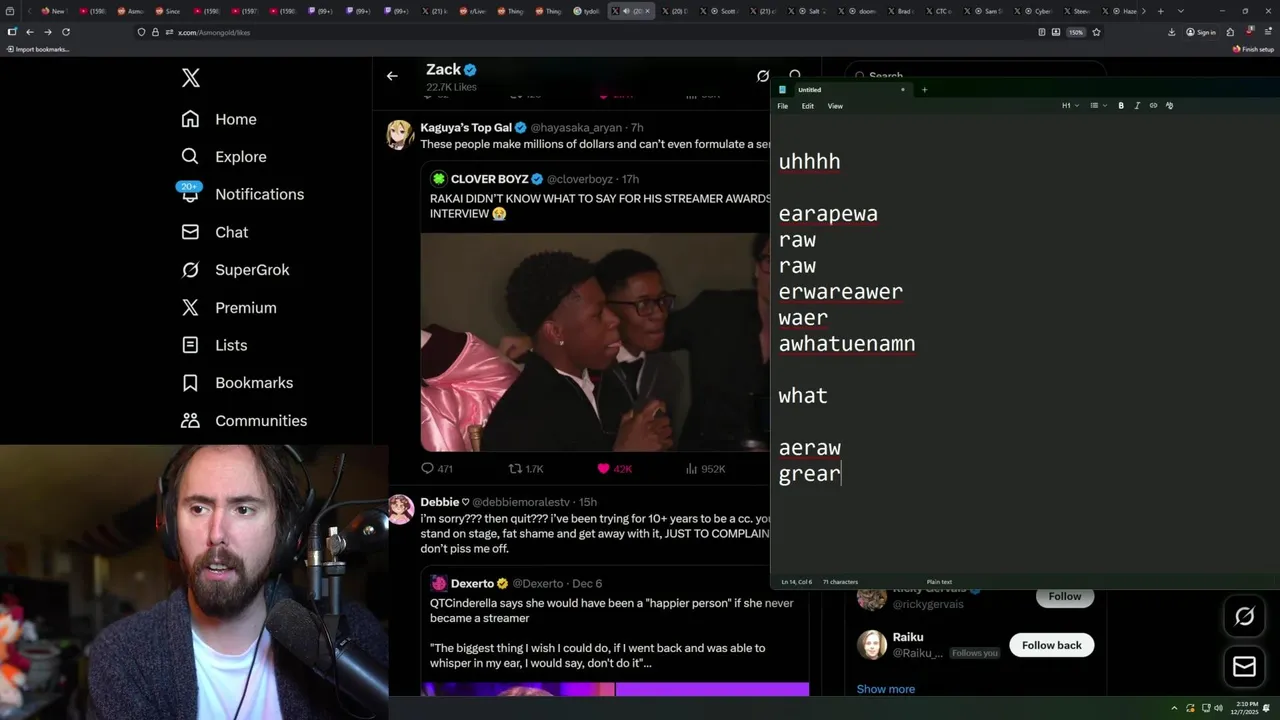Open Bookmarks in the X sidebar
Screen dimensions: 1280x720
pyautogui.click(x=237, y=383)
